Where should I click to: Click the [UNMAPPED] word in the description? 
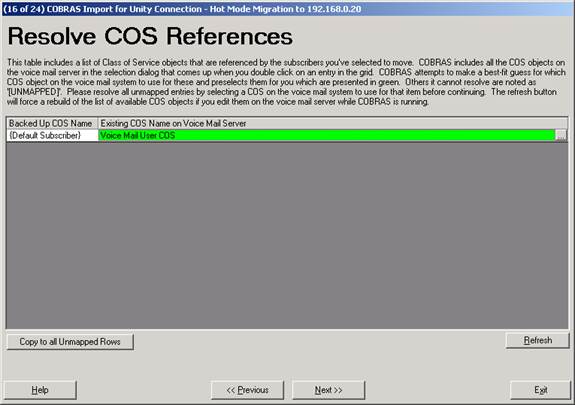point(35,92)
